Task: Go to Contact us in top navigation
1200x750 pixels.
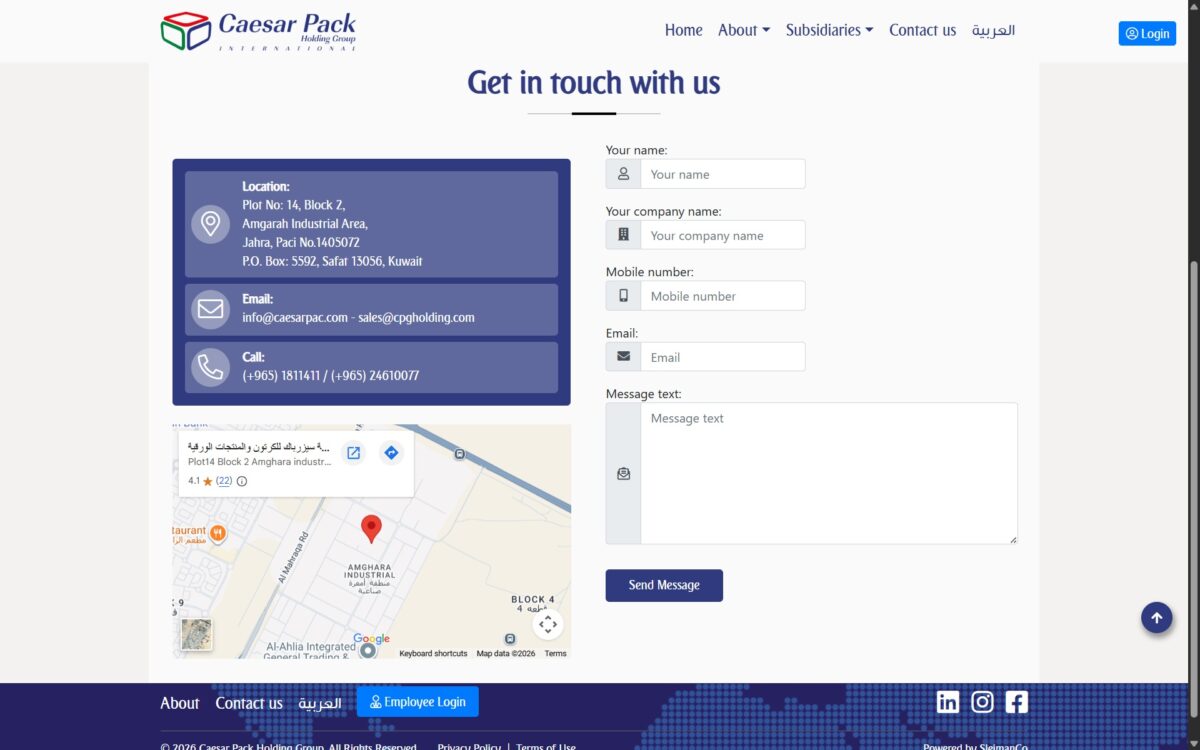Action: pyautogui.click(x=922, y=30)
